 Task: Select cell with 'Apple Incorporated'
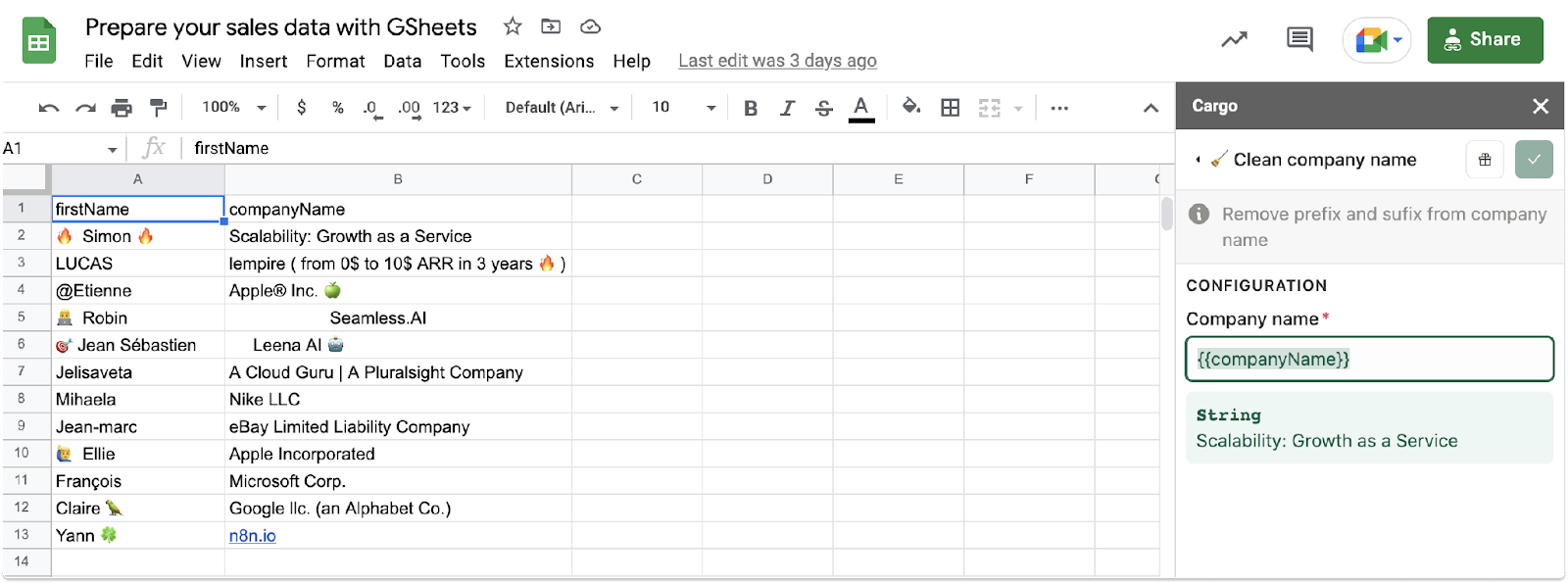398,454
